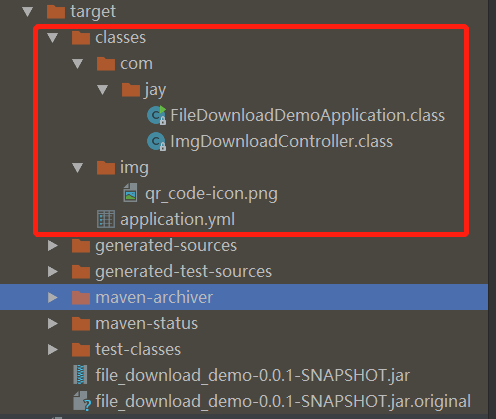Click the FileDownloadDemoApplication runnable class icon
The width and height of the screenshot is (496, 419).
(156, 115)
